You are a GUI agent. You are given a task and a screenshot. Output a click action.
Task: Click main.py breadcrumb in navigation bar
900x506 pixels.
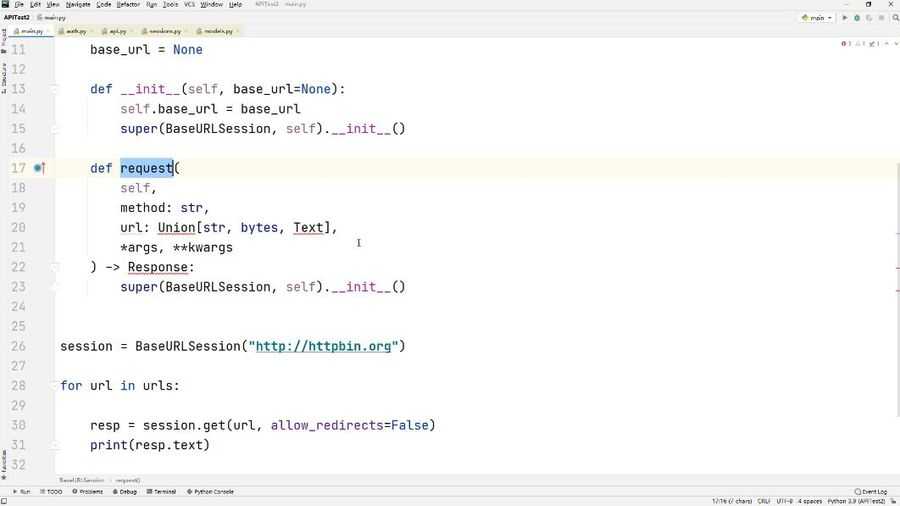click(52, 18)
